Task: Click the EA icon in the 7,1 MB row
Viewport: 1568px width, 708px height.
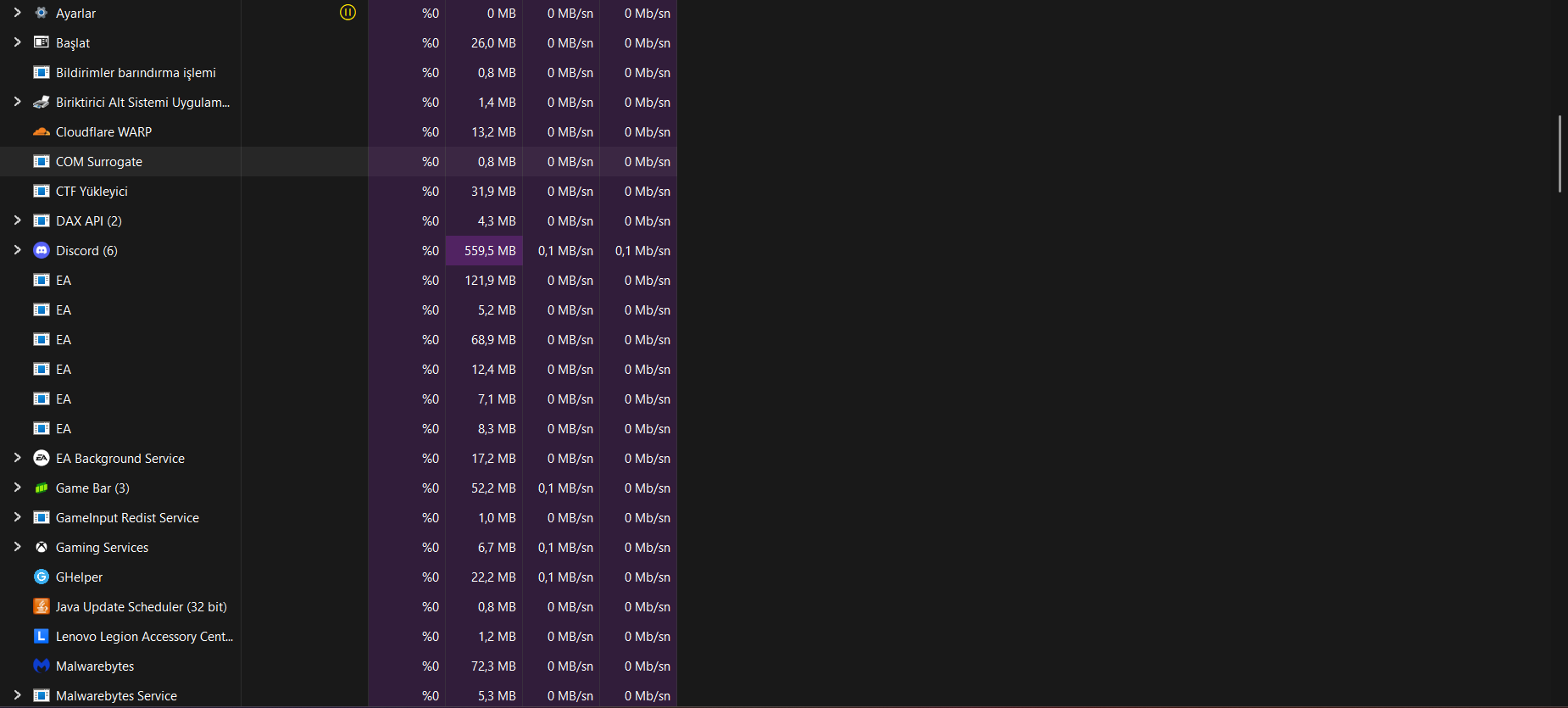Action: click(41, 399)
